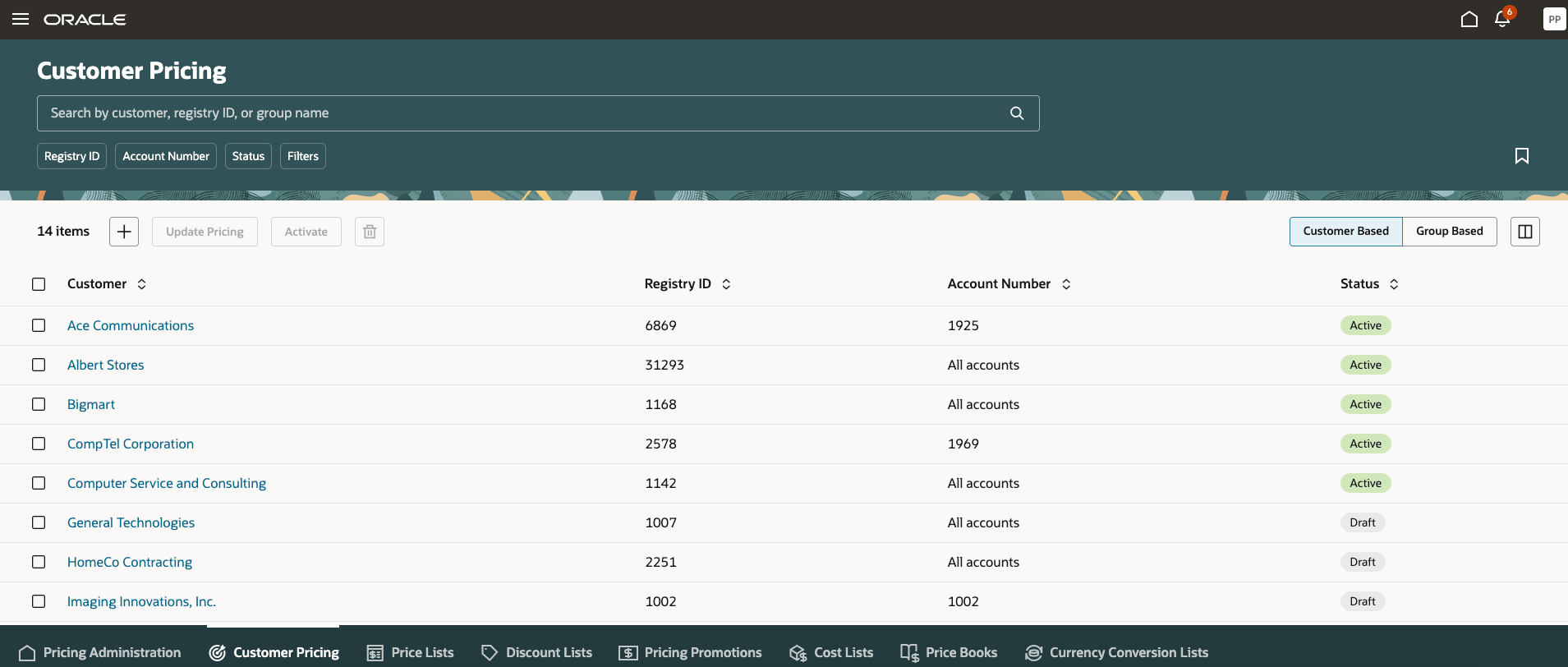Open HomeCo Contracting customer link
The image size is (1568, 667).
click(x=130, y=562)
